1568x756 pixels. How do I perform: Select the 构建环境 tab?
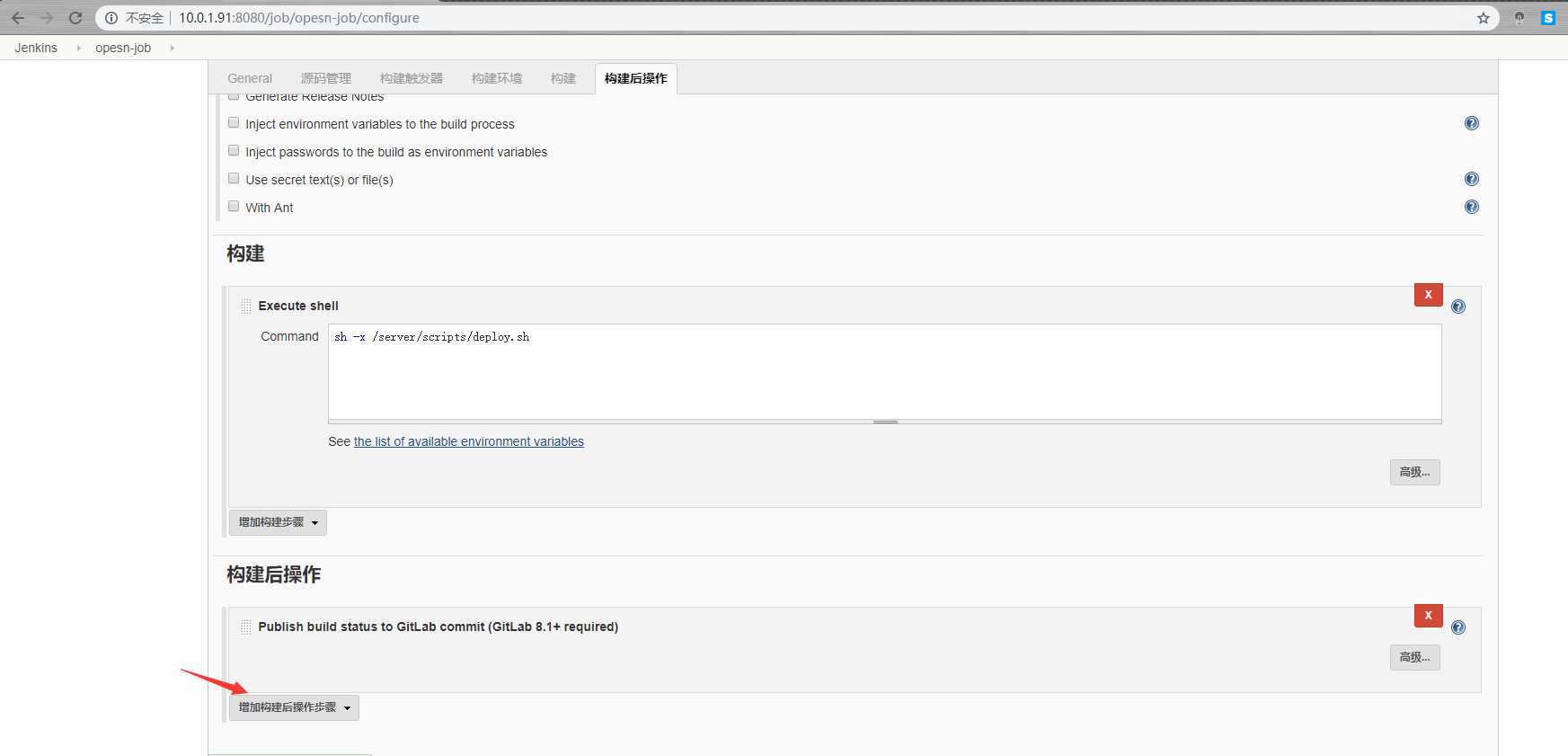(x=497, y=78)
